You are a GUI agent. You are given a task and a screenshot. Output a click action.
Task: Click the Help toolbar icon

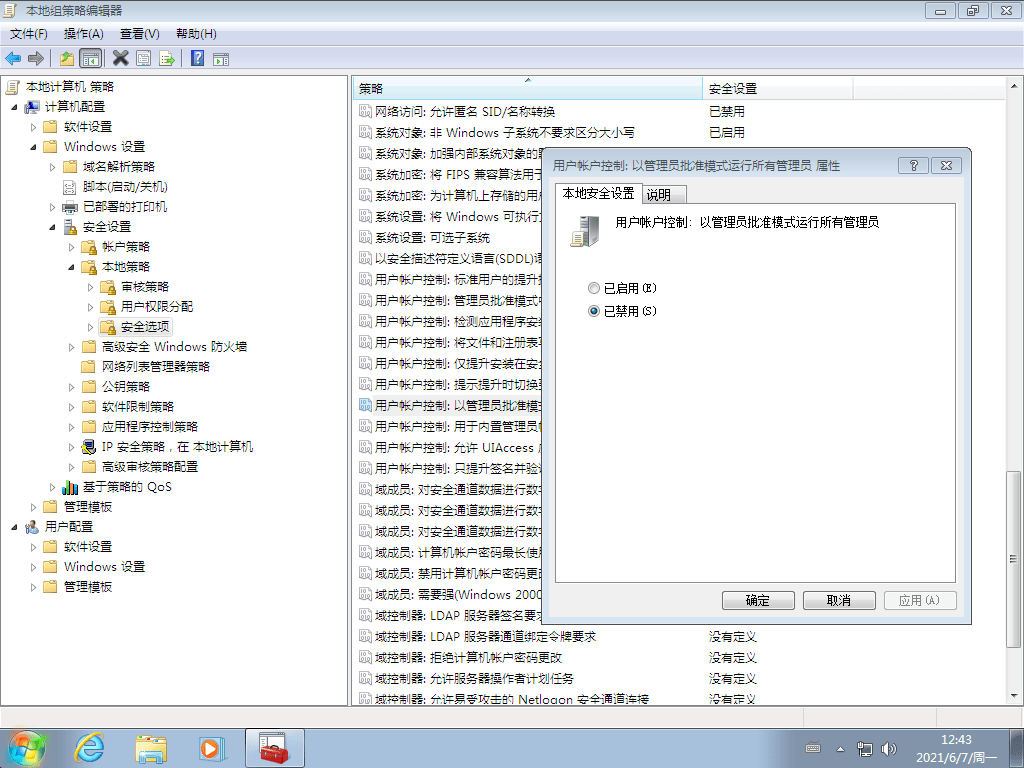196,58
